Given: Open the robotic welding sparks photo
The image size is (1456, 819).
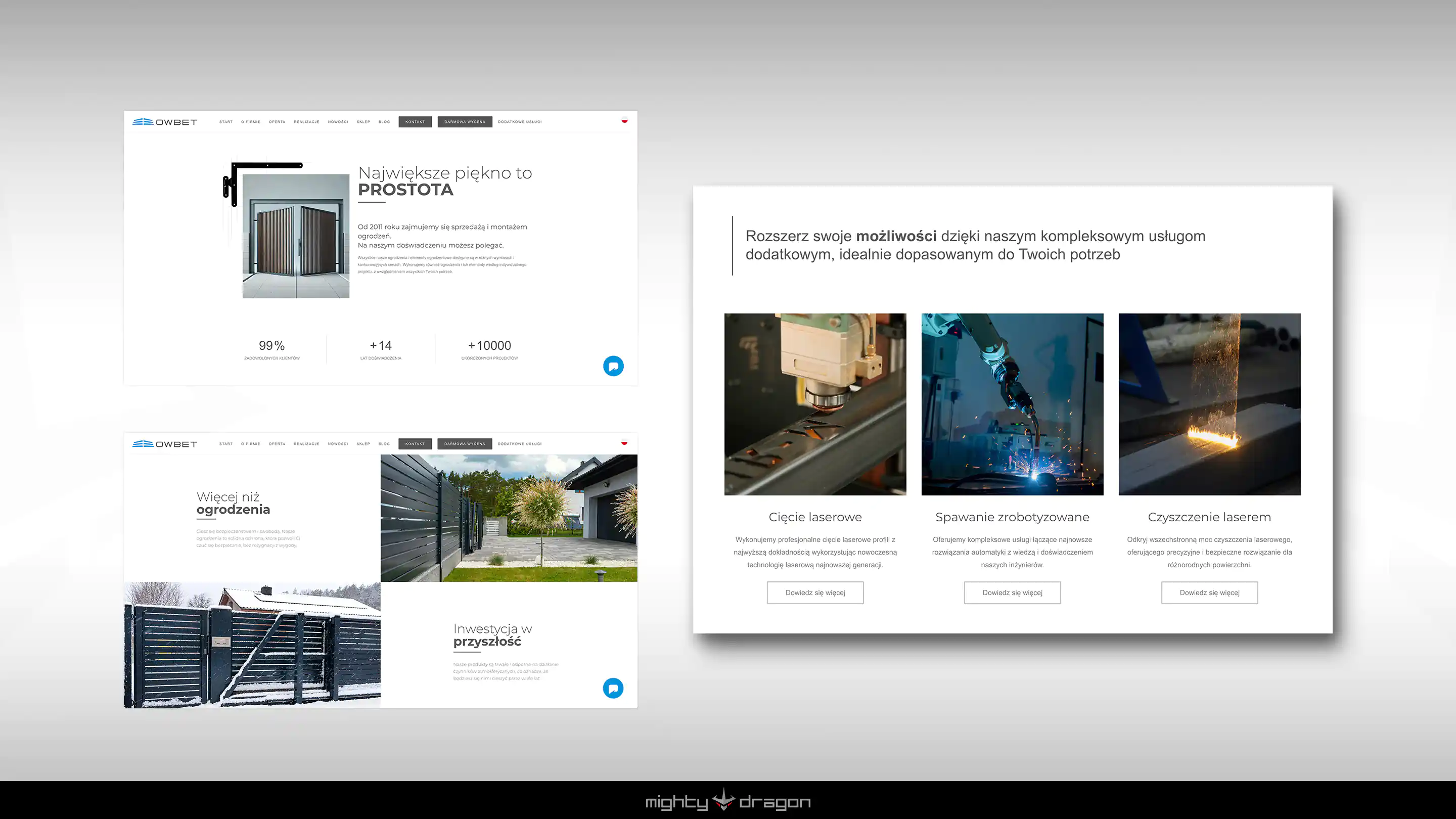Looking at the screenshot, I should tap(1012, 404).
